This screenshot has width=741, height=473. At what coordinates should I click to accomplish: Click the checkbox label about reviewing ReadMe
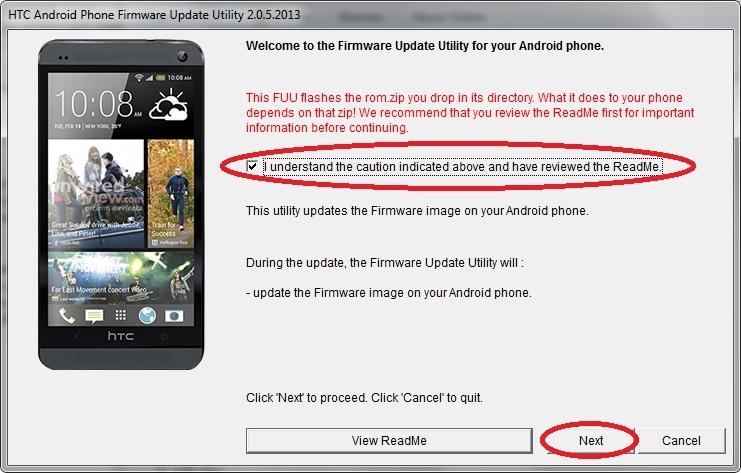463,167
